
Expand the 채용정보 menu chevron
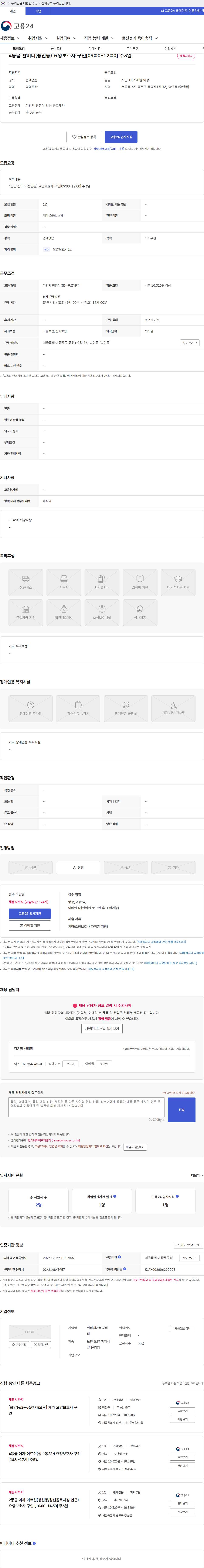pyautogui.click(x=19, y=38)
